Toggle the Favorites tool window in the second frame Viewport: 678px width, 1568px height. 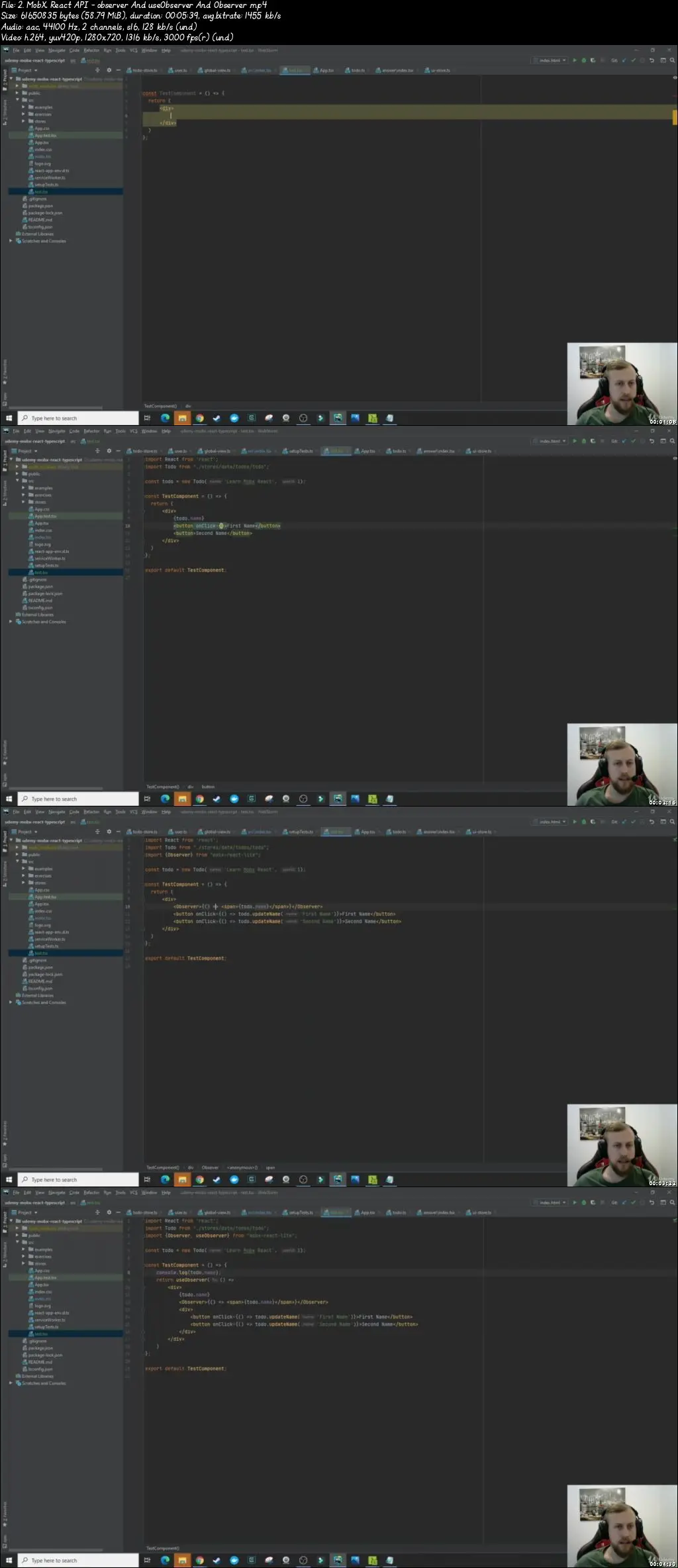click(5, 752)
